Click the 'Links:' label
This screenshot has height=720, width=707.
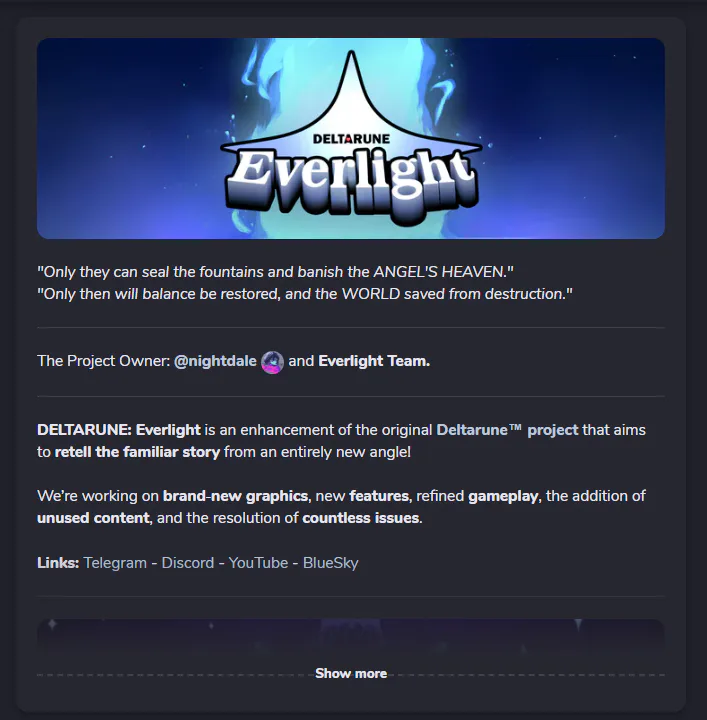point(58,563)
